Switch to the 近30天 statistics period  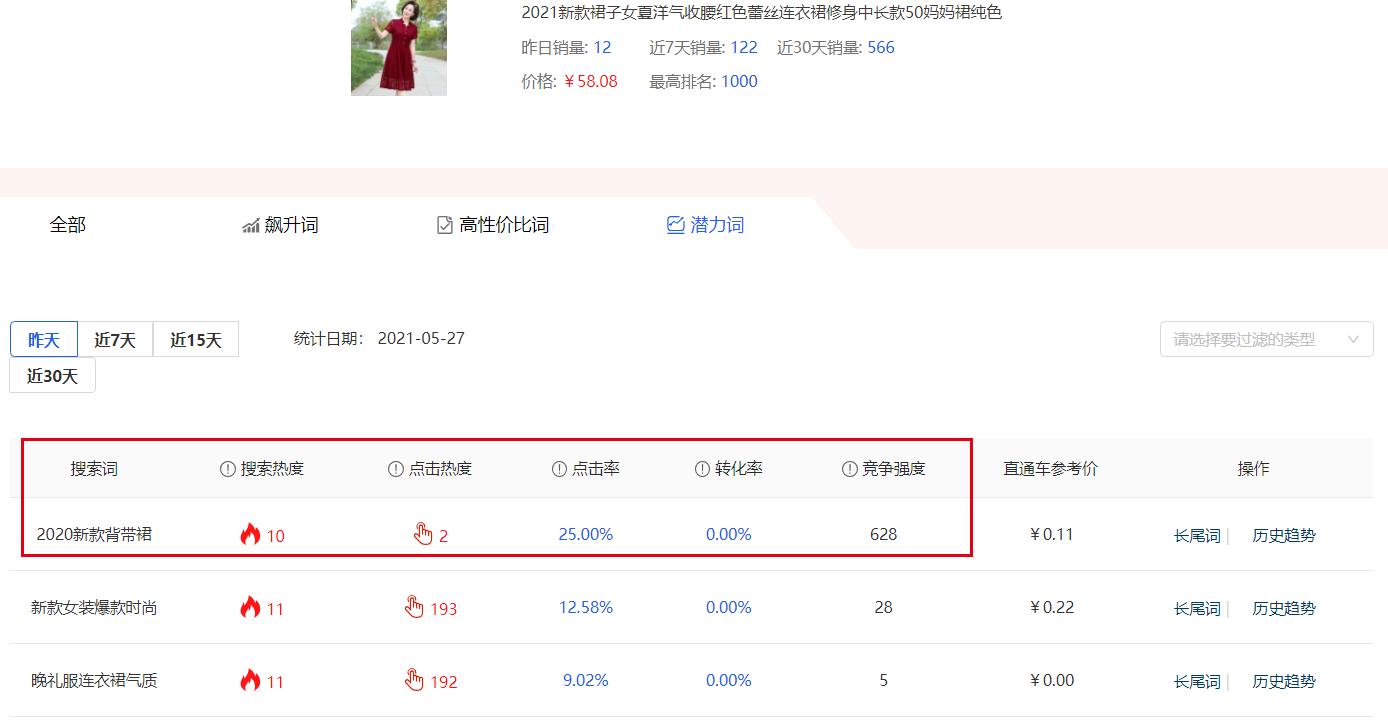pos(51,375)
